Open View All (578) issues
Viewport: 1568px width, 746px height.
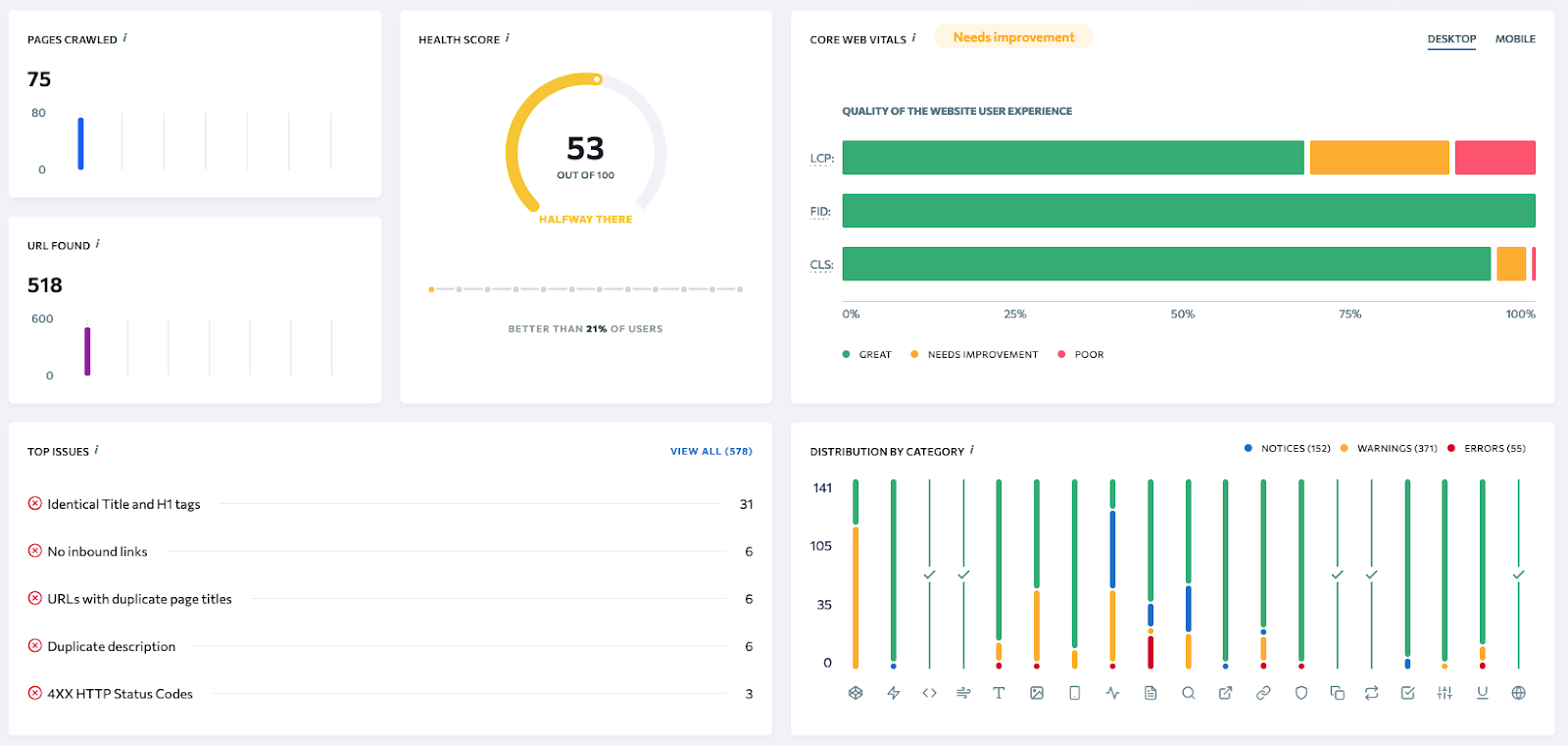711,451
